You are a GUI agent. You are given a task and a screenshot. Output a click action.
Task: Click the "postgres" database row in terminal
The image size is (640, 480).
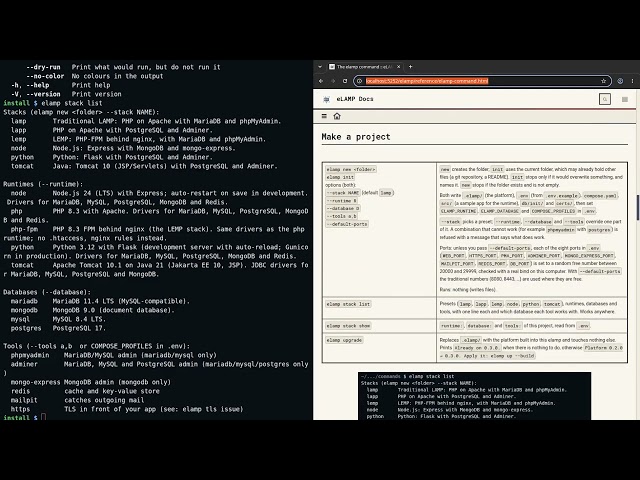pos(58,328)
